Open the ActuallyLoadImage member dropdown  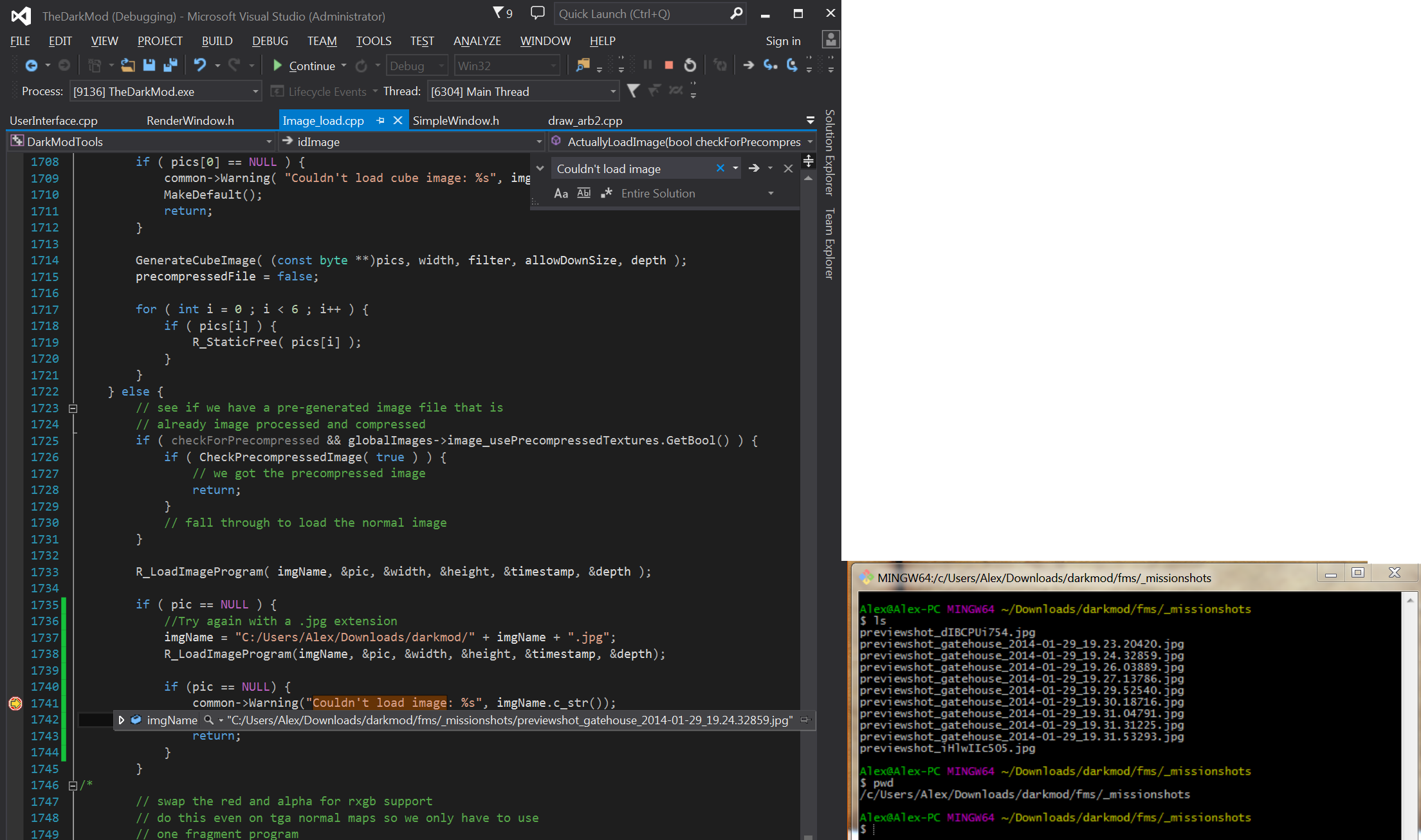pos(810,142)
